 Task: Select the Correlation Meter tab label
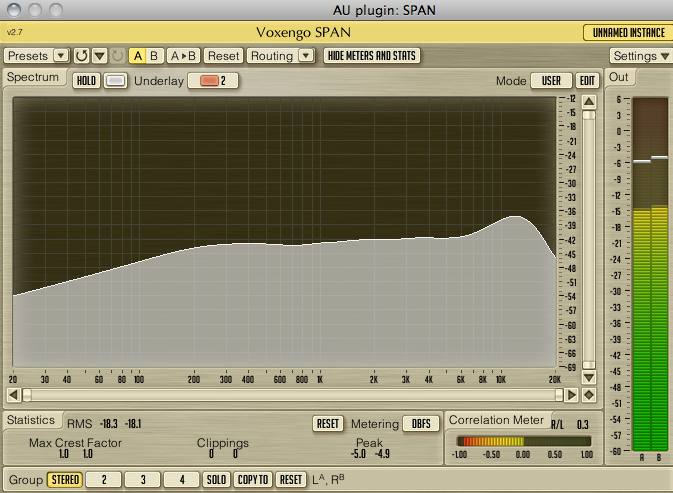(496, 420)
